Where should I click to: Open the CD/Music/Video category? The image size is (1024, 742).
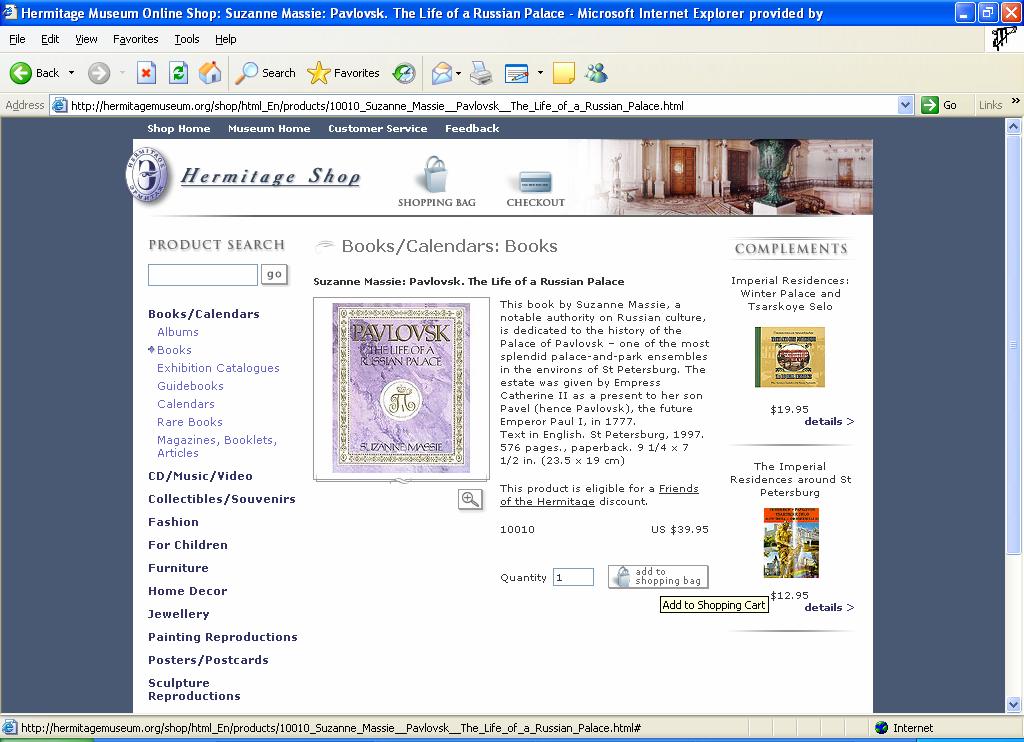(x=200, y=476)
